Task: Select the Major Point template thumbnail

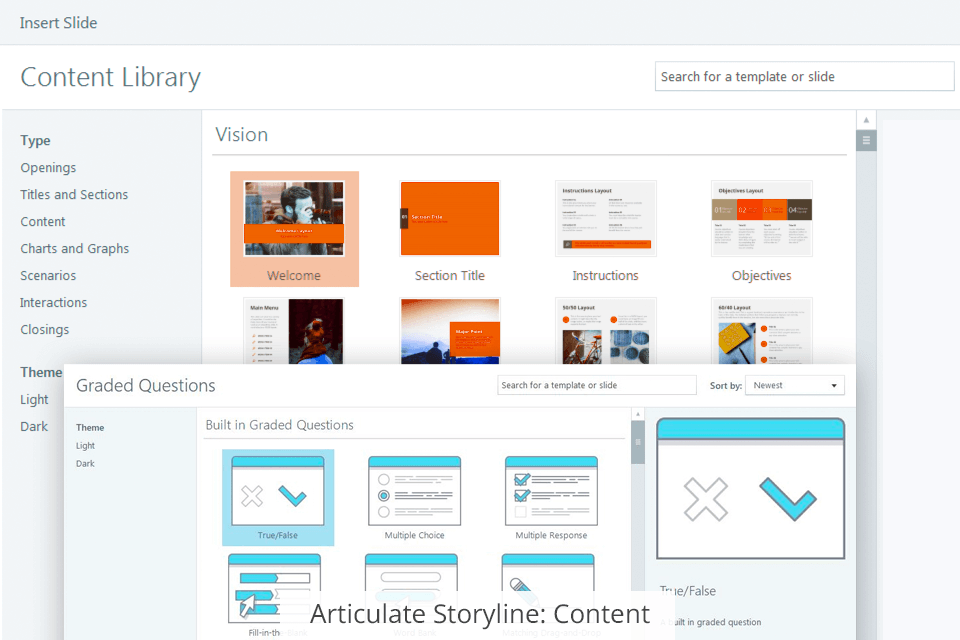Action: coord(449,331)
